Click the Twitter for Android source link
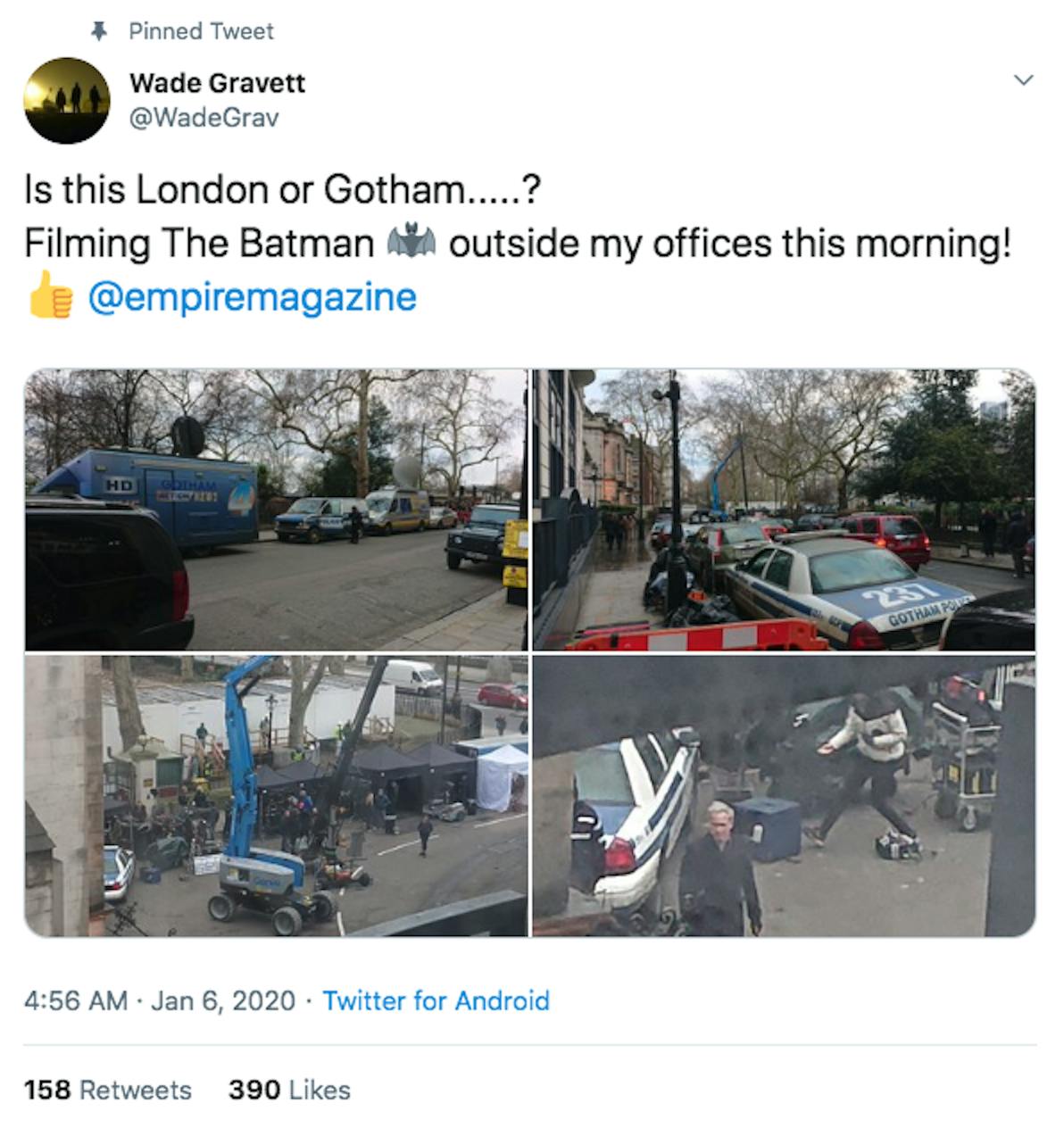 click(436, 1000)
